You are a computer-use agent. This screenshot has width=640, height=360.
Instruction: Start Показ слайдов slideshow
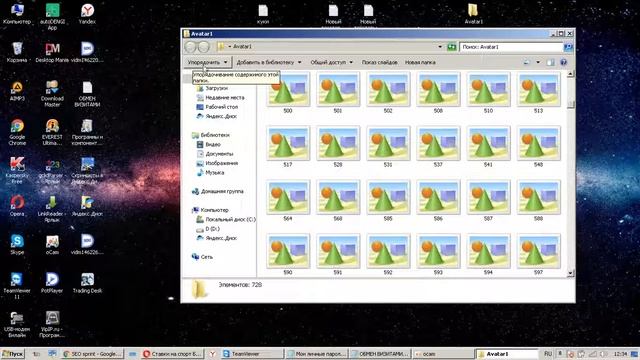(x=379, y=62)
